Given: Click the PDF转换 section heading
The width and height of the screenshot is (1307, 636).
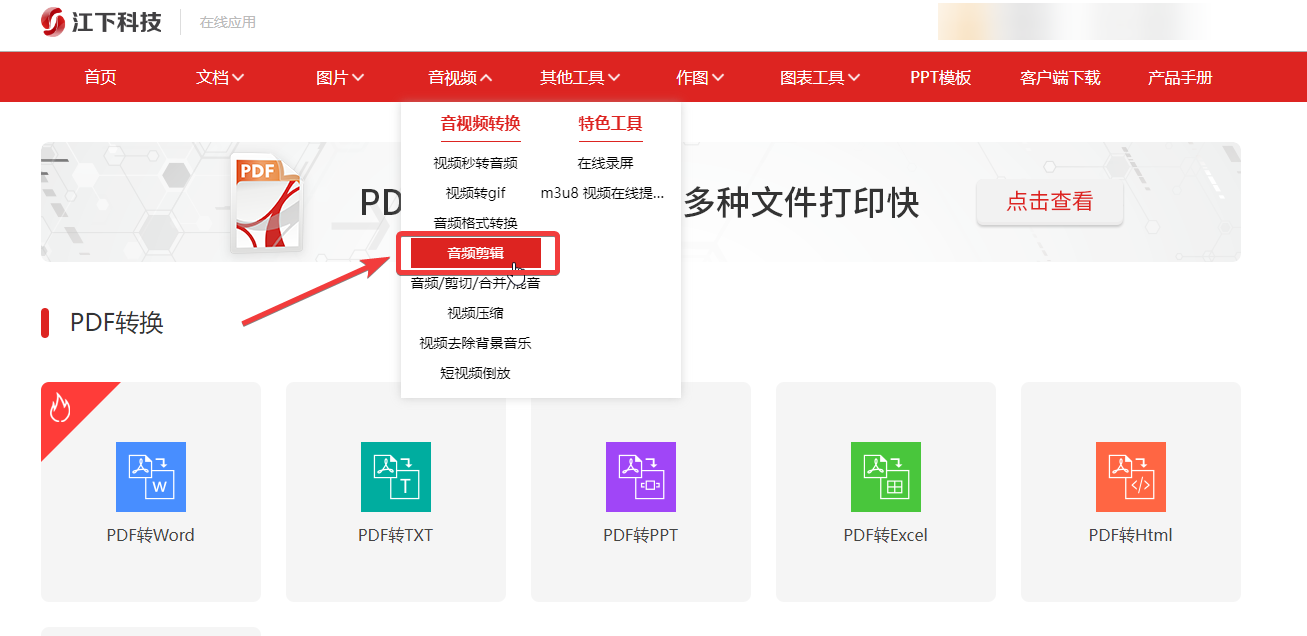Looking at the screenshot, I should tap(117, 323).
